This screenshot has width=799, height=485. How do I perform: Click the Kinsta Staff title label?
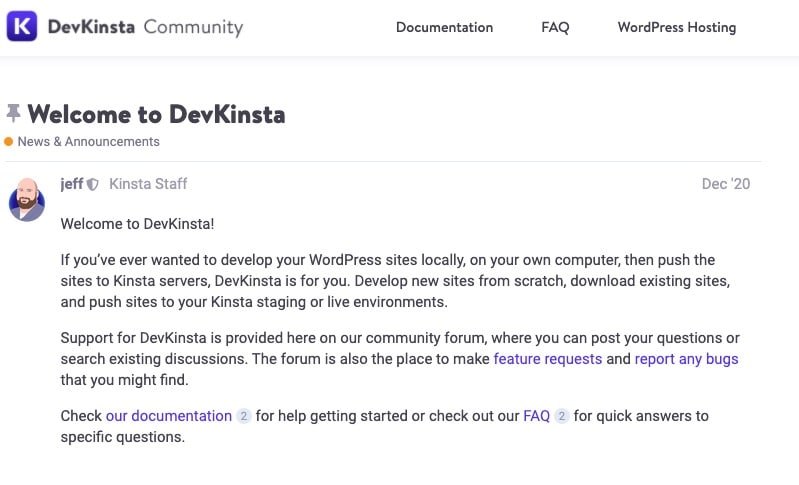[x=148, y=184]
